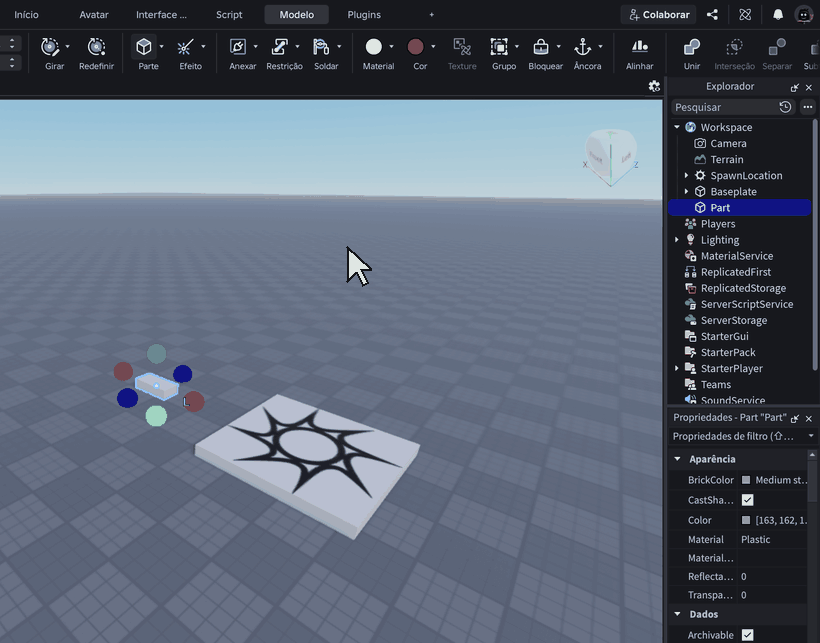Click the search history icon in Explorador

click(x=785, y=107)
